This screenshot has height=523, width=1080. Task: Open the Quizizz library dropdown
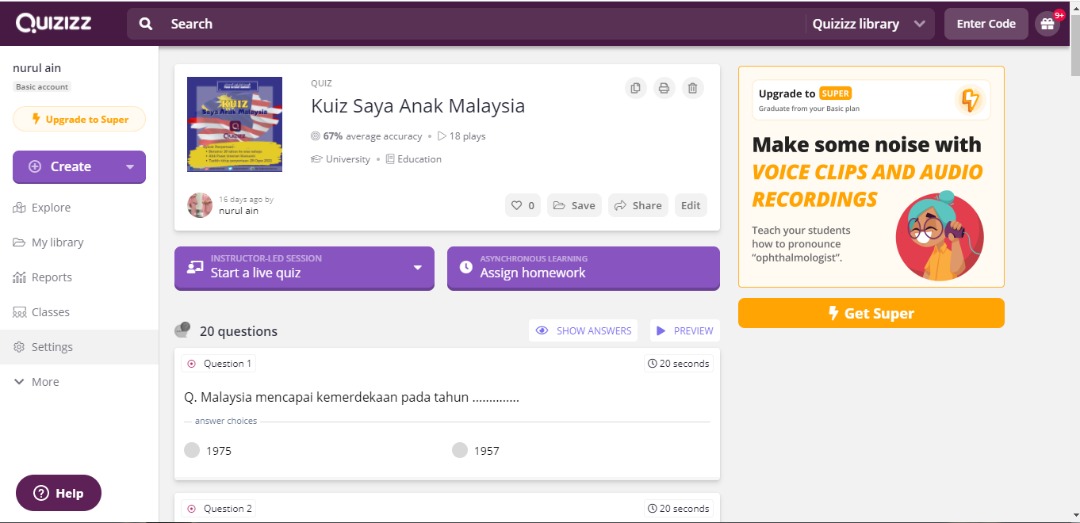tap(868, 24)
